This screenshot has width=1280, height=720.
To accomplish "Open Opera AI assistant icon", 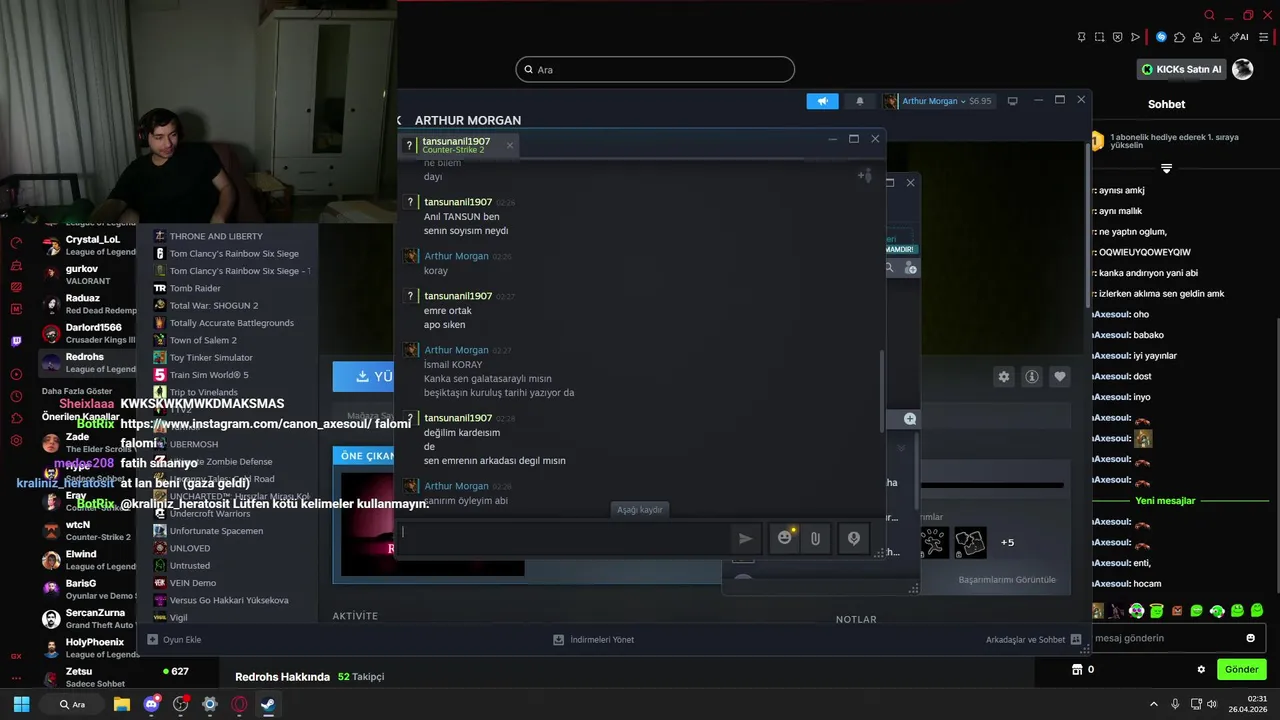I will point(1240,37).
